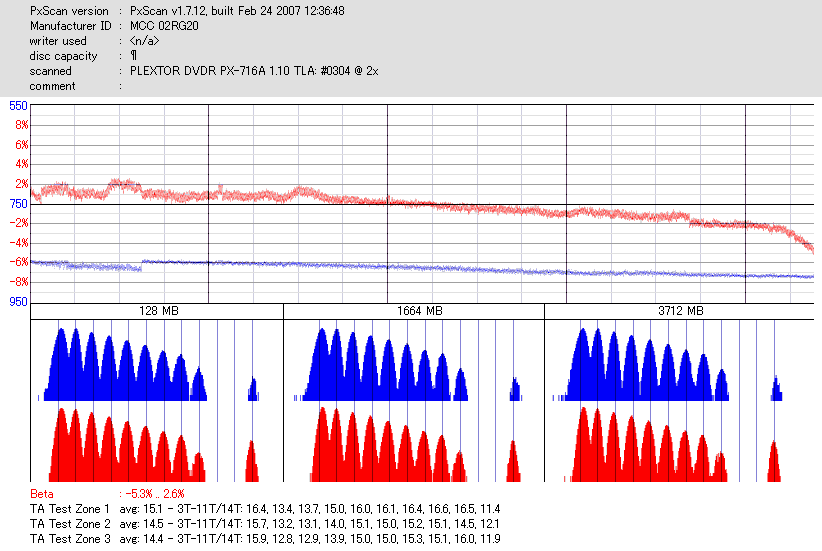The height and width of the screenshot is (551, 822).
Task: Click the red -2% axis label
Action: pos(18,223)
